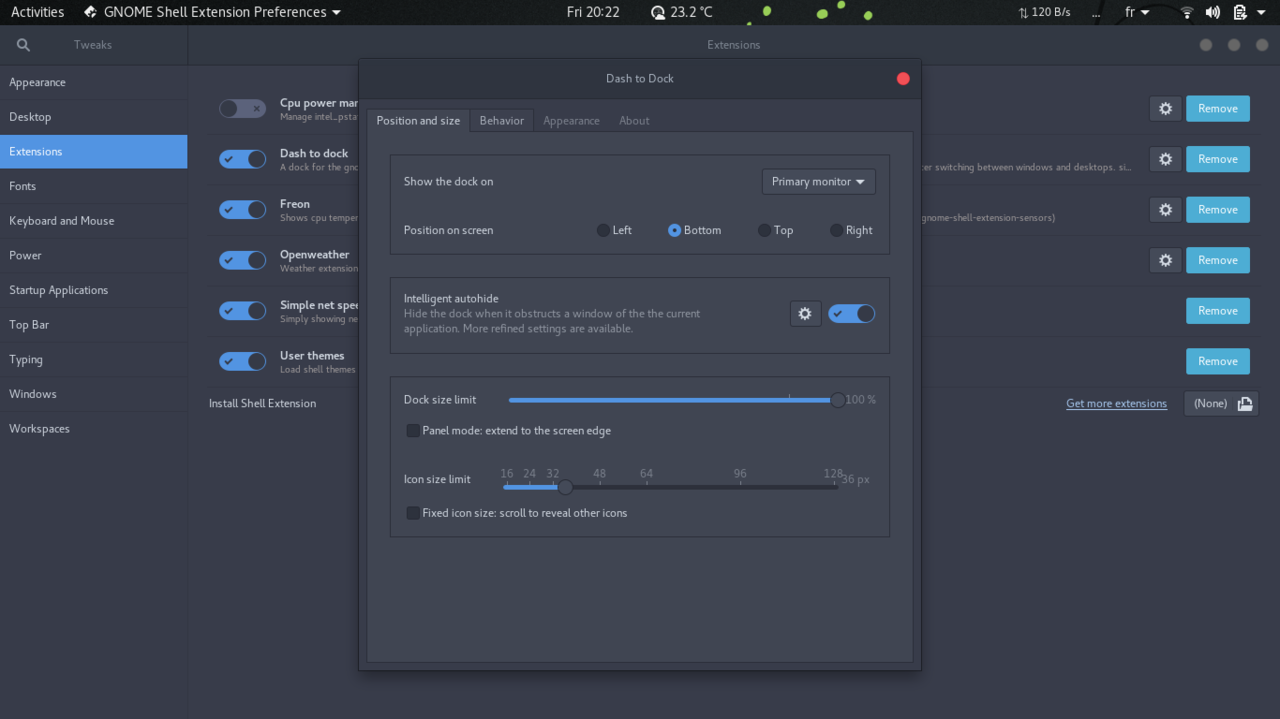Viewport: 1280px width, 719px height.
Task: Click the volume speaker icon
Action: point(1212,13)
